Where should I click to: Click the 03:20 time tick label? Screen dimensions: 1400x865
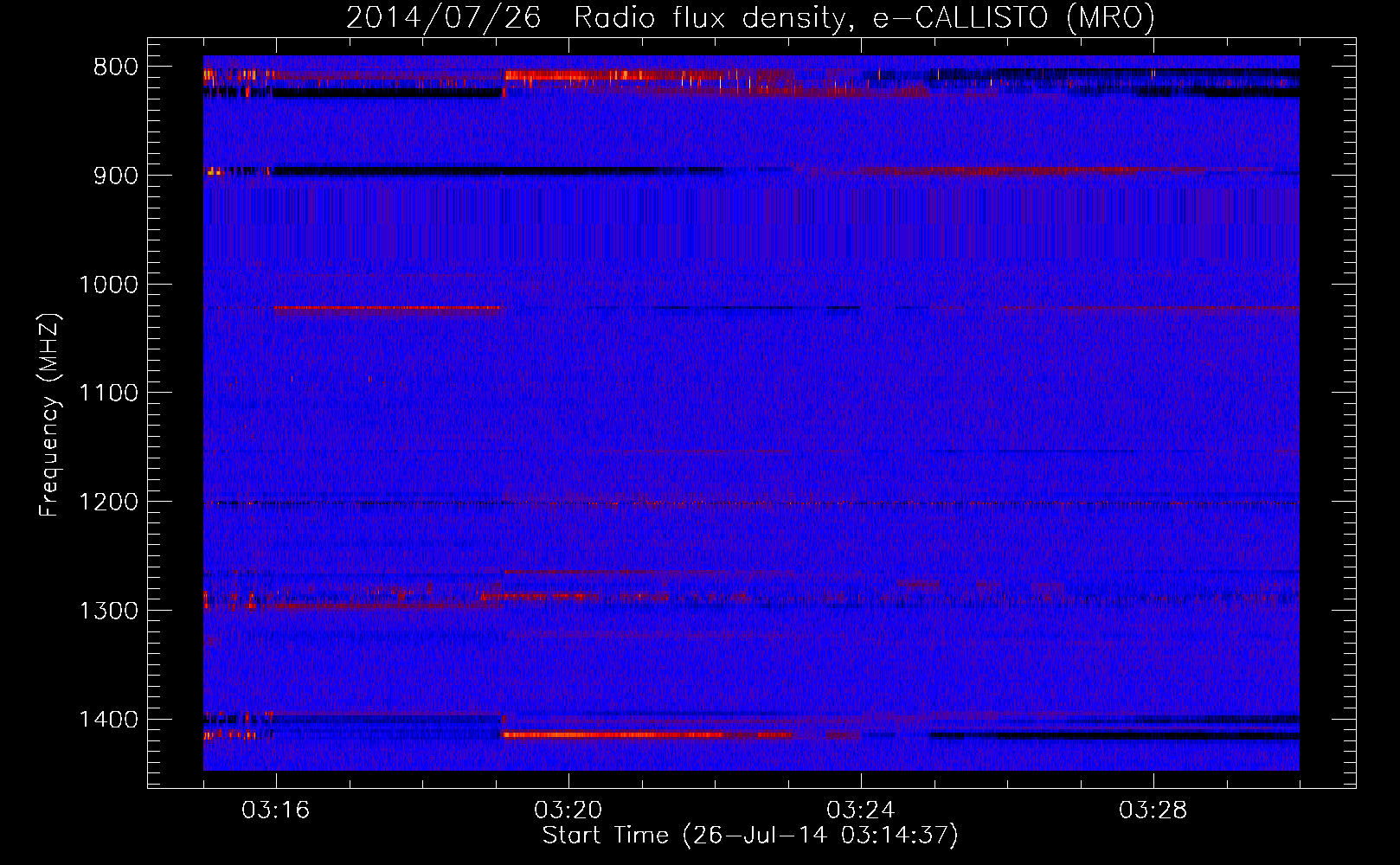568,811
